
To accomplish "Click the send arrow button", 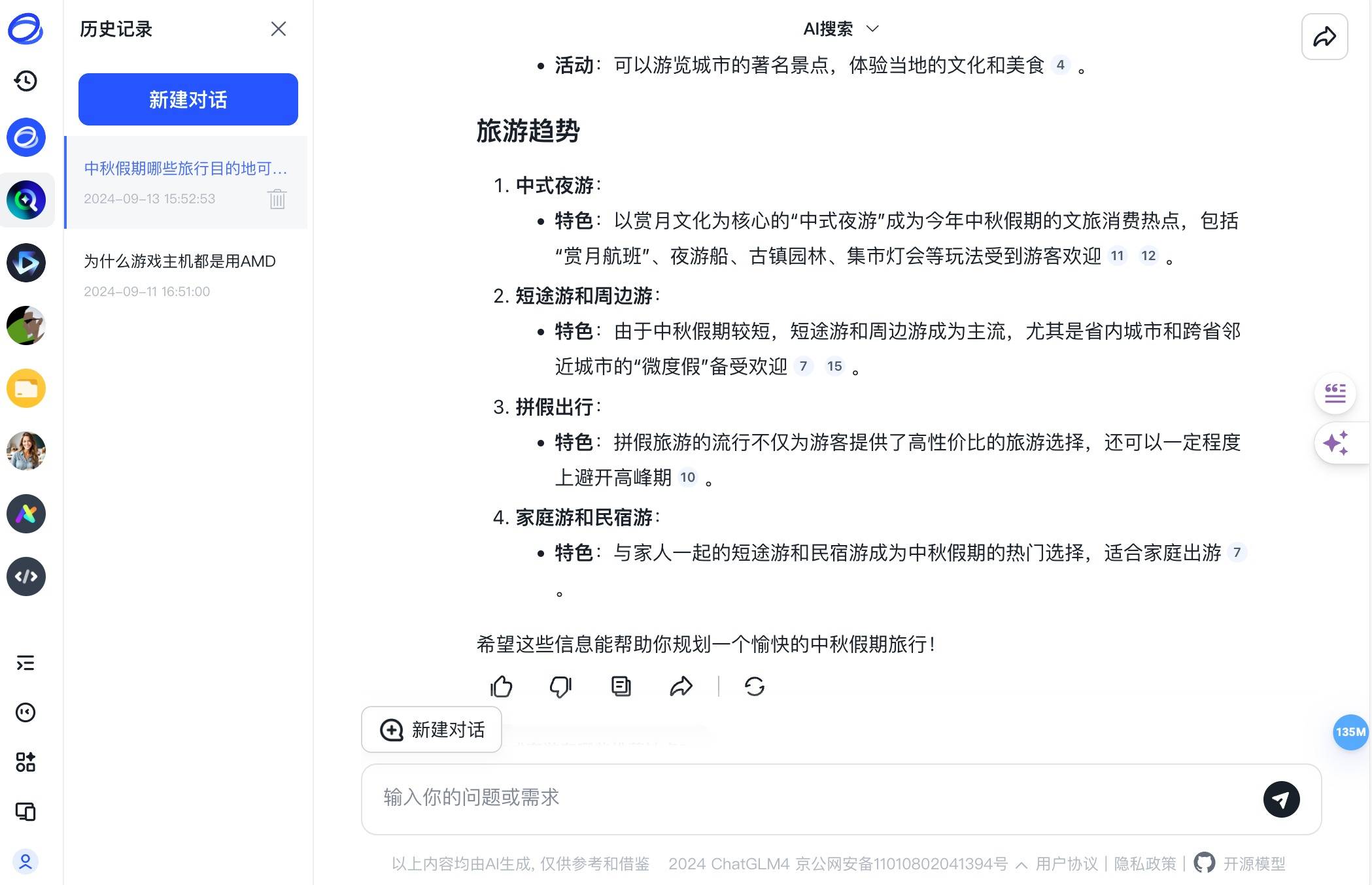I will click(x=1280, y=799).
